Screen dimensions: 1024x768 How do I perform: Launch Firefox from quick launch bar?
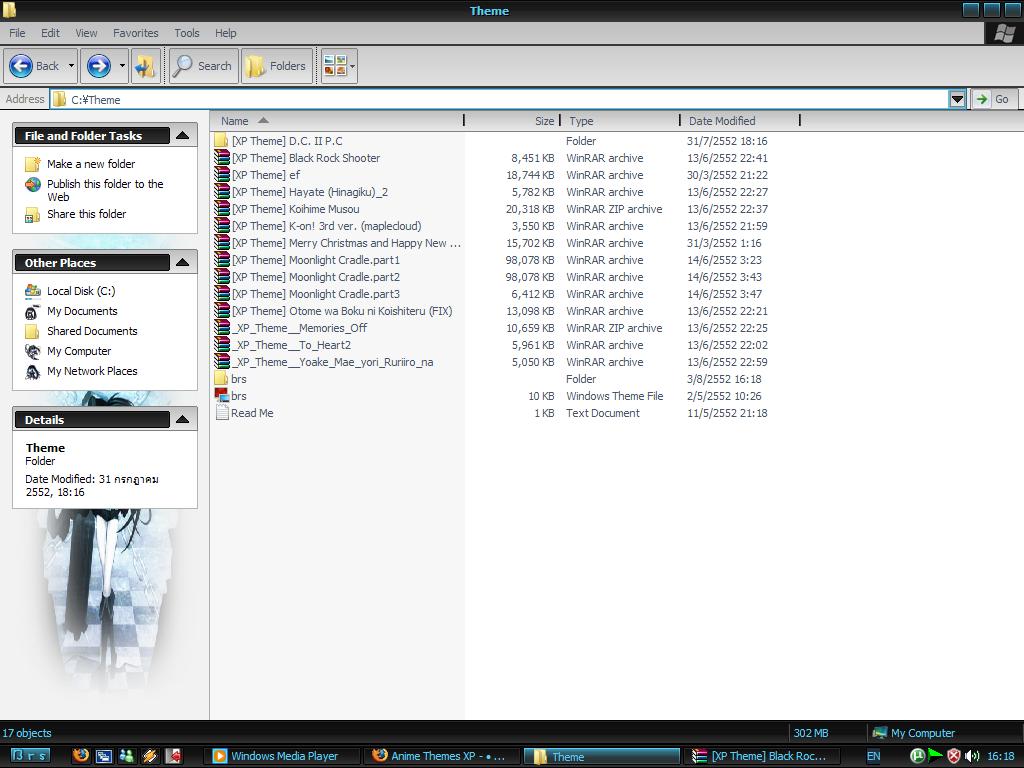point(80,756)
